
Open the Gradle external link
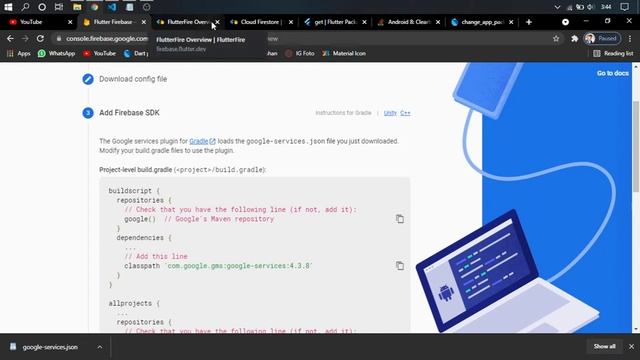(202, 141)
